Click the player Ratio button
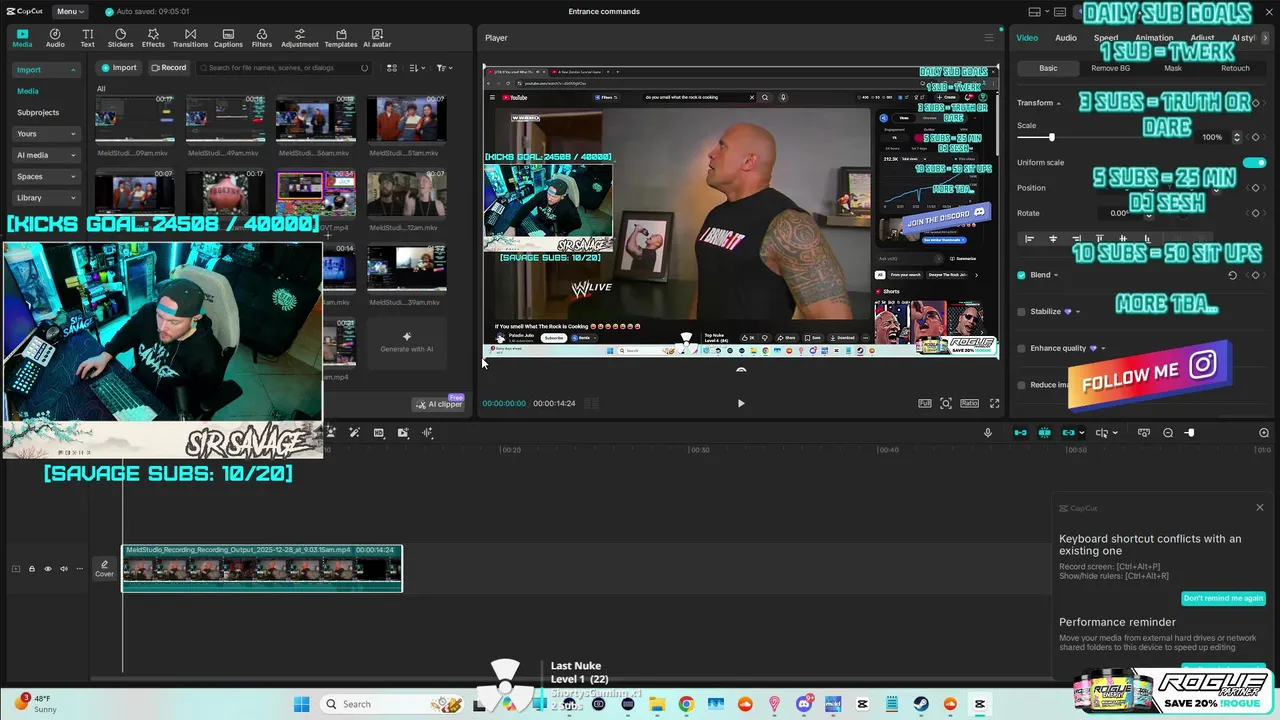The image size is (1280, 720). click(x=969, y=403)
